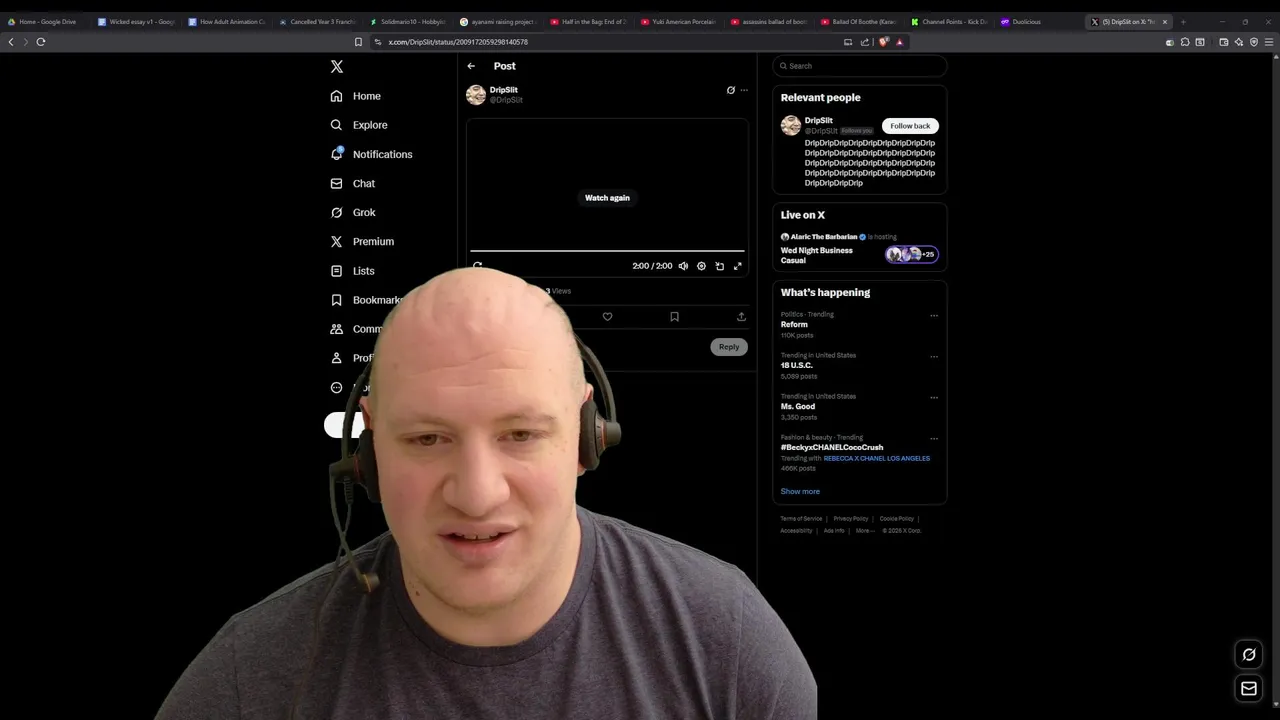The image size is (1280, 720).
Task: Click the Grok icon on the post header
Action: pos(731,90)
